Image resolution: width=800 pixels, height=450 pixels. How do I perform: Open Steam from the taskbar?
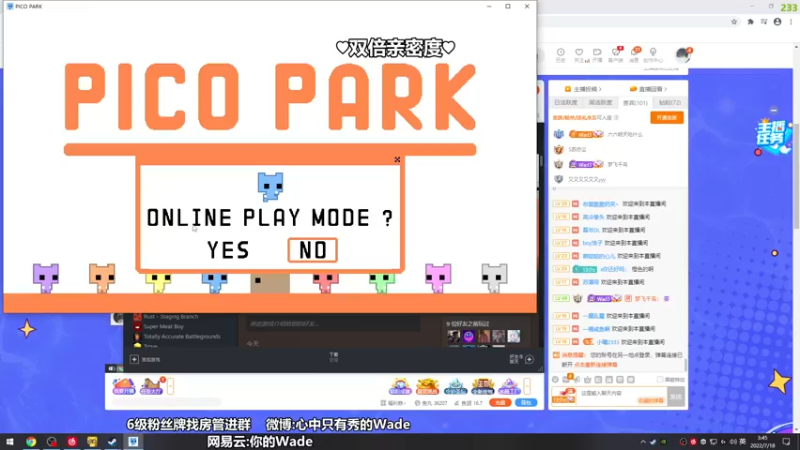pyautogui.click(x=112, y=441)
